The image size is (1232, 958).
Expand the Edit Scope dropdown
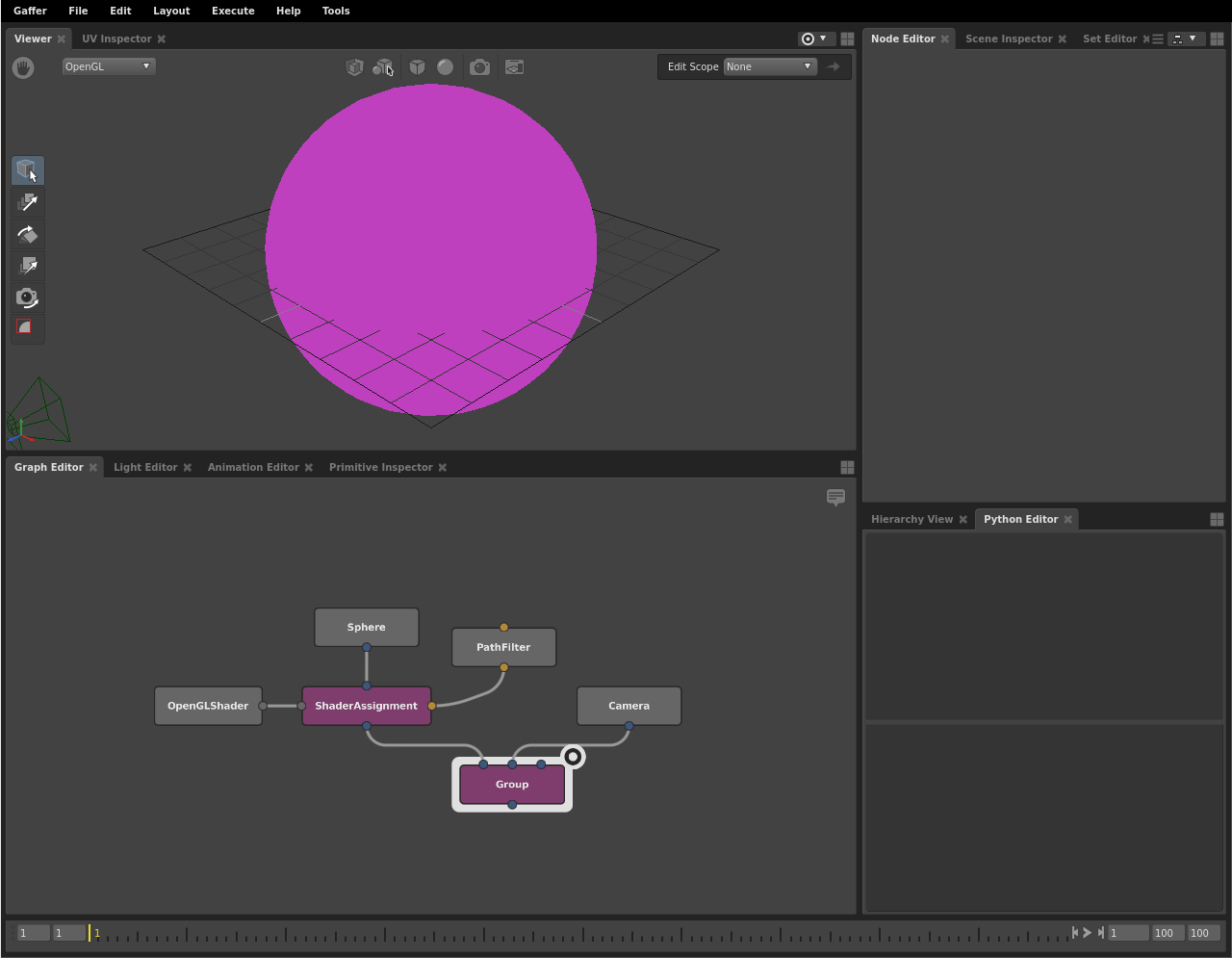769,66
